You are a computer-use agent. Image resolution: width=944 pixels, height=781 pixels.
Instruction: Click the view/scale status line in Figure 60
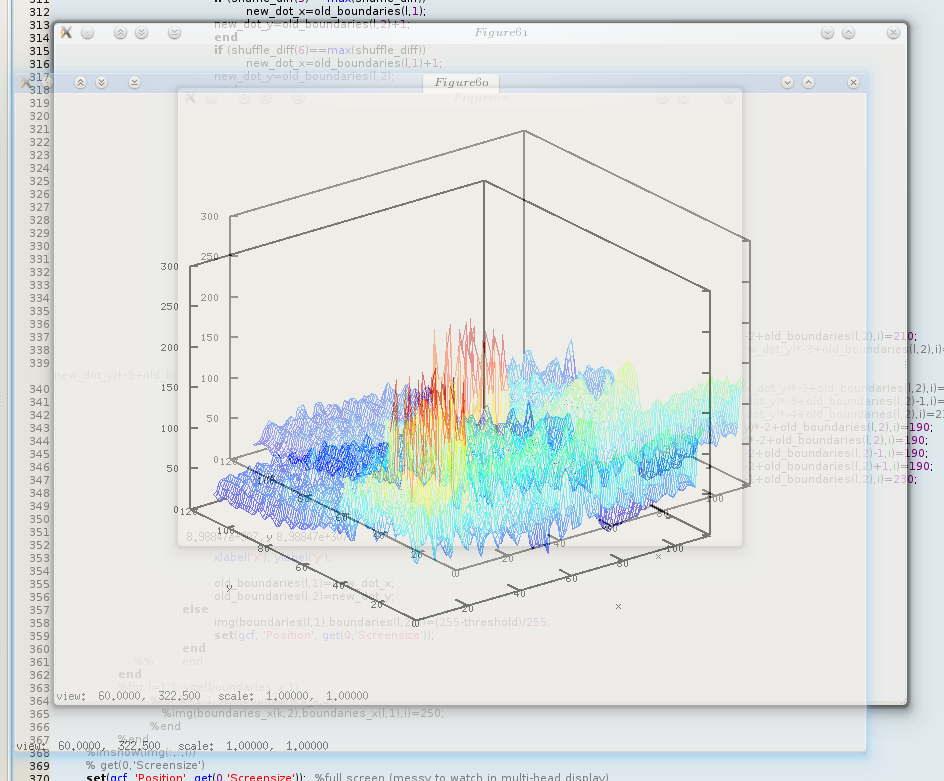point(172,746)
